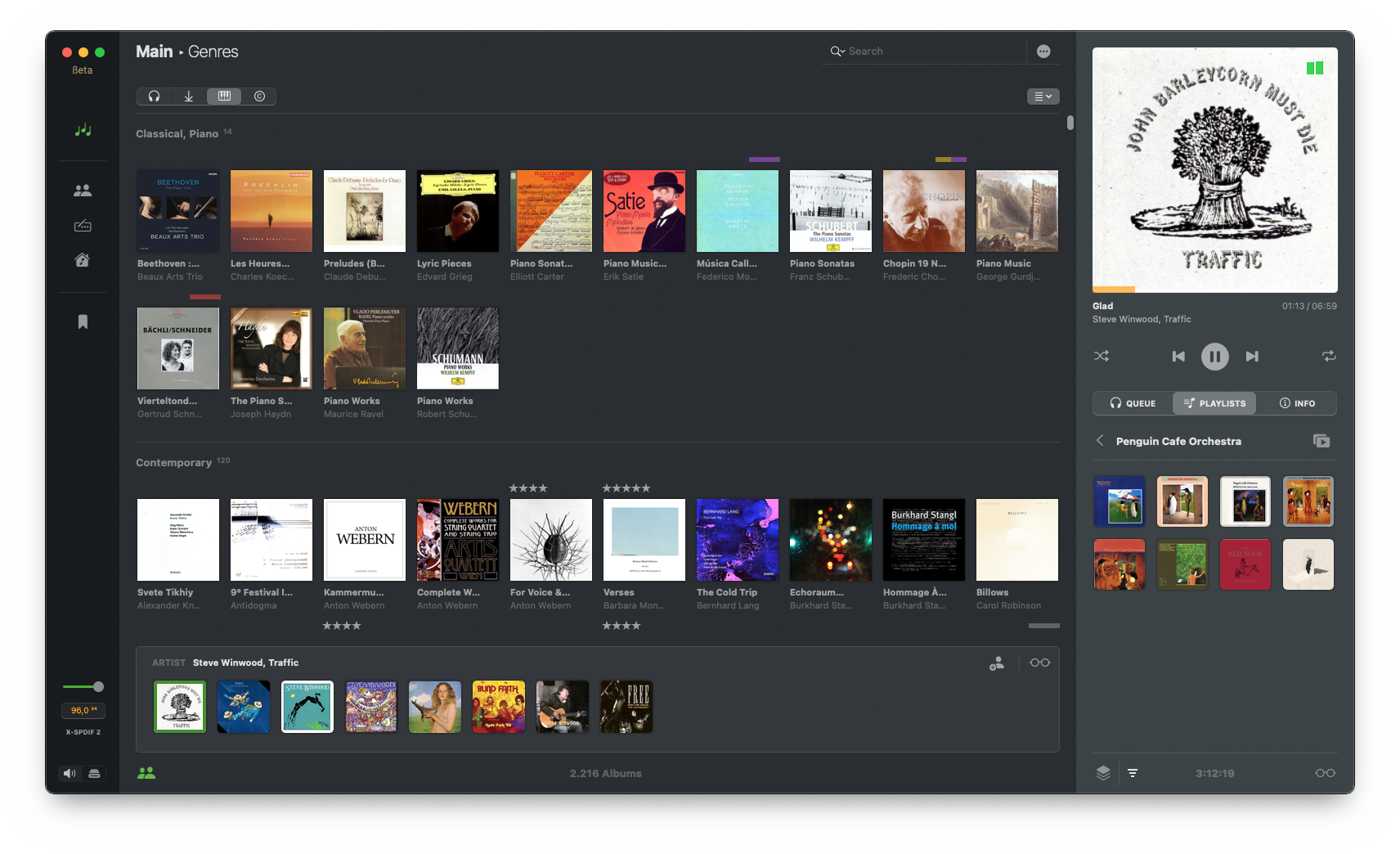Screen dimensions: 1400x854
Task: Click the 96,0 sample rate badge
Action: click(83, 710)
